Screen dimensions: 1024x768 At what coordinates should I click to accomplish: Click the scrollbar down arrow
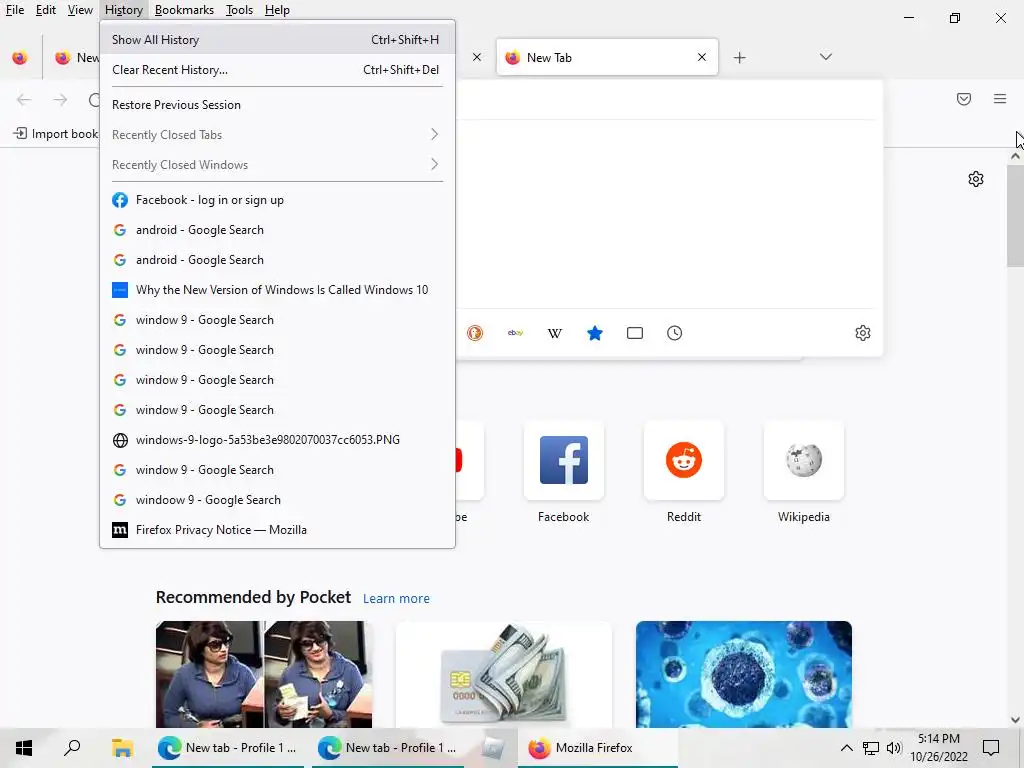coord(1015,720)
